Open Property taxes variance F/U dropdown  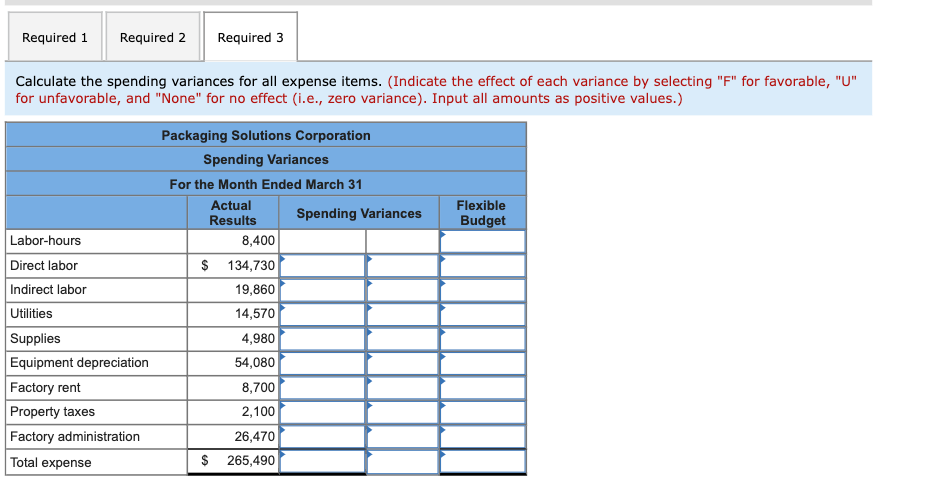(402, 412)
